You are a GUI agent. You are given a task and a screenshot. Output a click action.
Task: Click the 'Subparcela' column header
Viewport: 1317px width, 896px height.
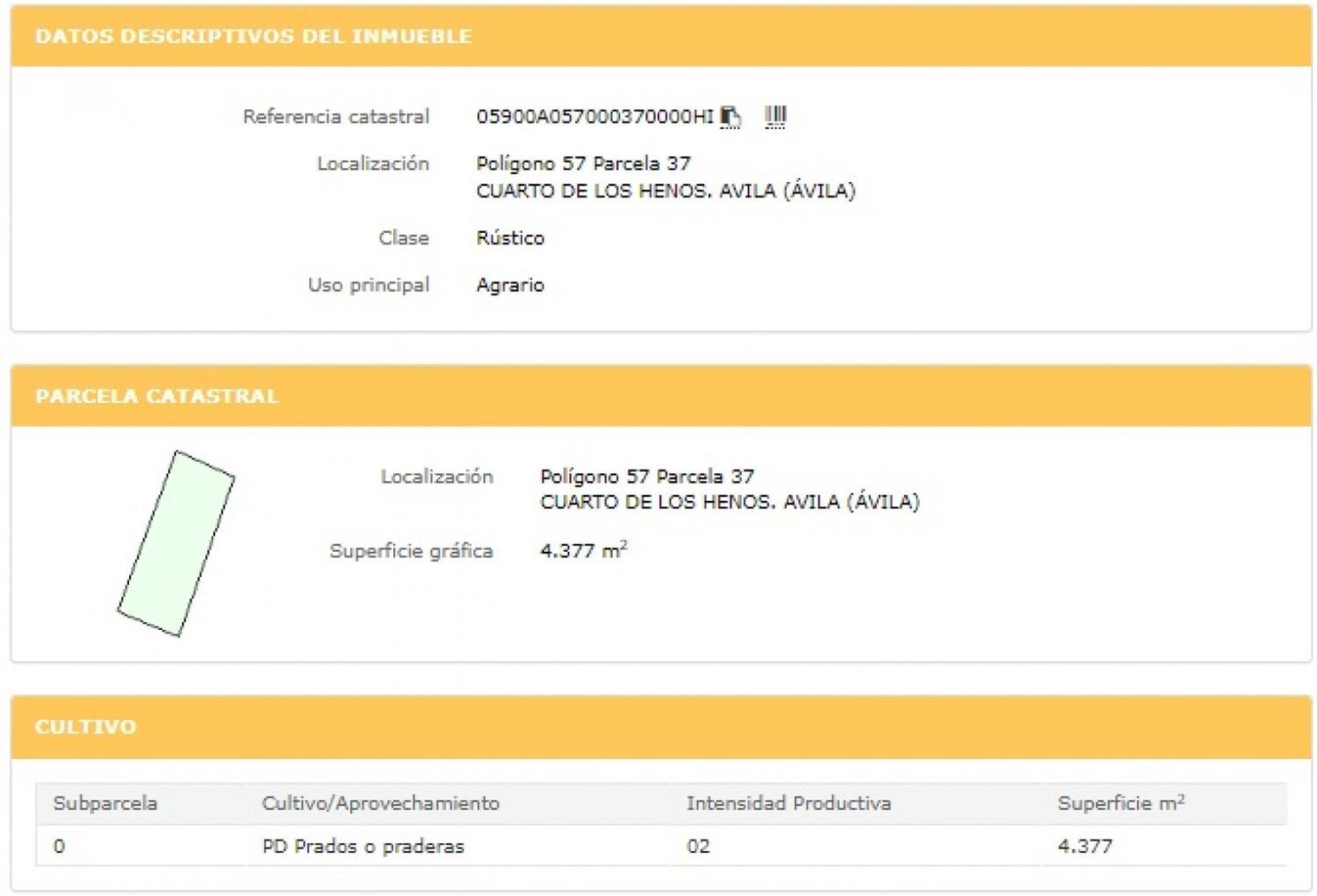click(x=105, y=803)
